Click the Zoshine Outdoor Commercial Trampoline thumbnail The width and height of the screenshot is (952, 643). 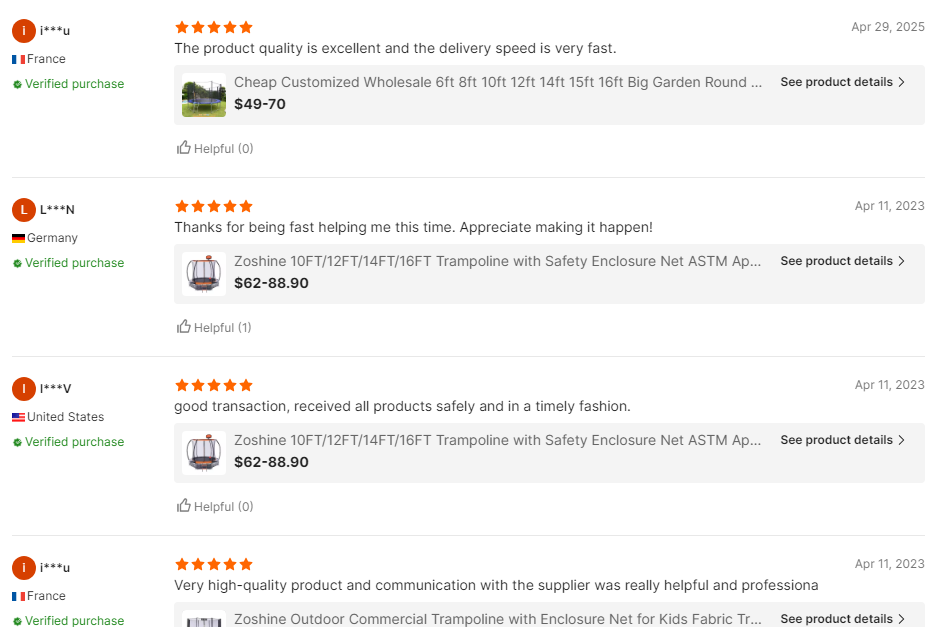[203, 620]
